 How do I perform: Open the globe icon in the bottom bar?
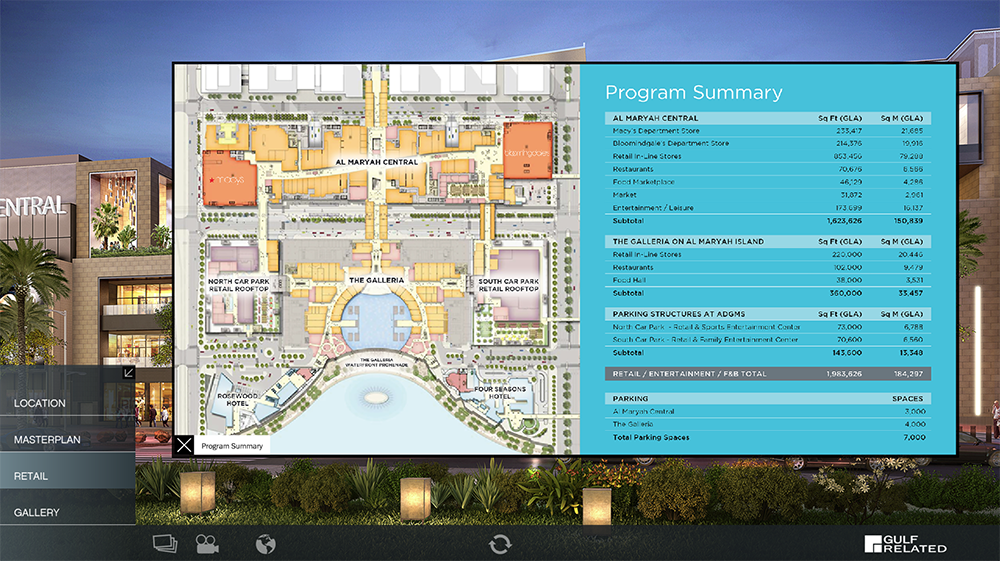point(265,544)
